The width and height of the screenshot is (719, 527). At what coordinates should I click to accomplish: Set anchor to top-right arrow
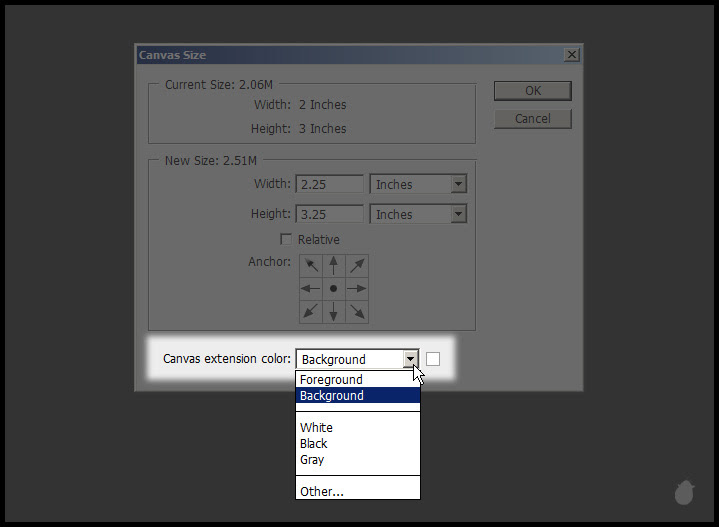point(357,266)
